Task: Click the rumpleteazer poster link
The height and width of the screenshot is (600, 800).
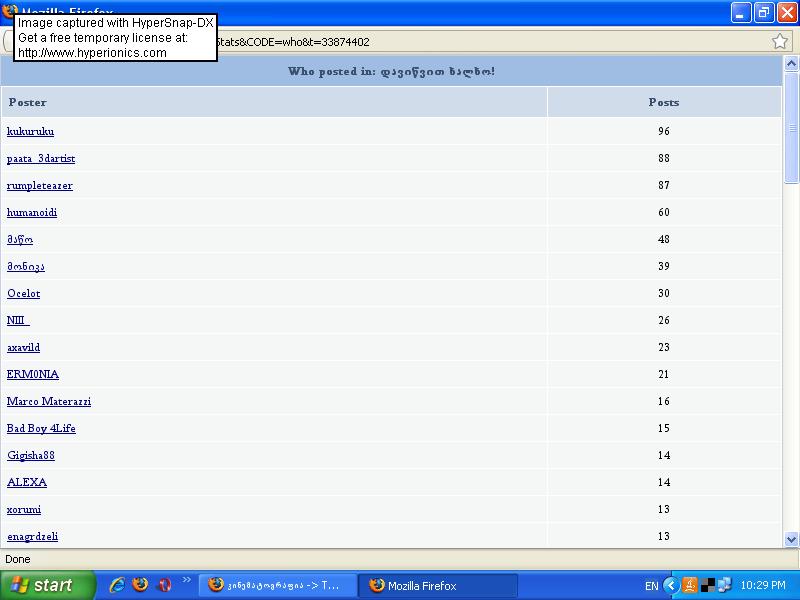Action: (40, 186)
